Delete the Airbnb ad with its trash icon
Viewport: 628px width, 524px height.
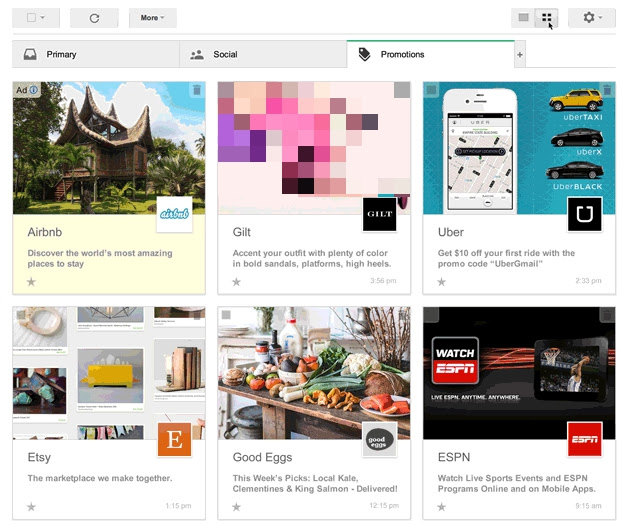pyautogui.click(x=197, y=90)
